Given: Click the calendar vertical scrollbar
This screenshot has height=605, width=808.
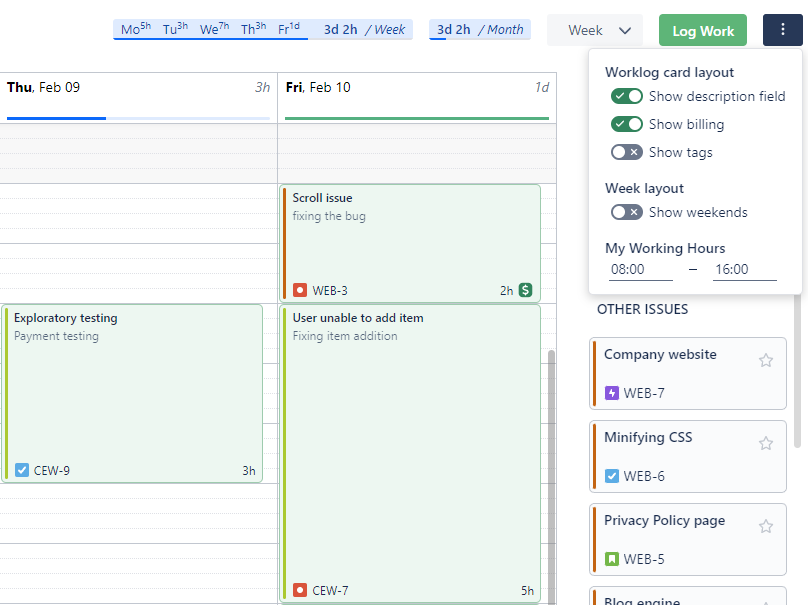Looking at the screenshot, I should (551, 477).
